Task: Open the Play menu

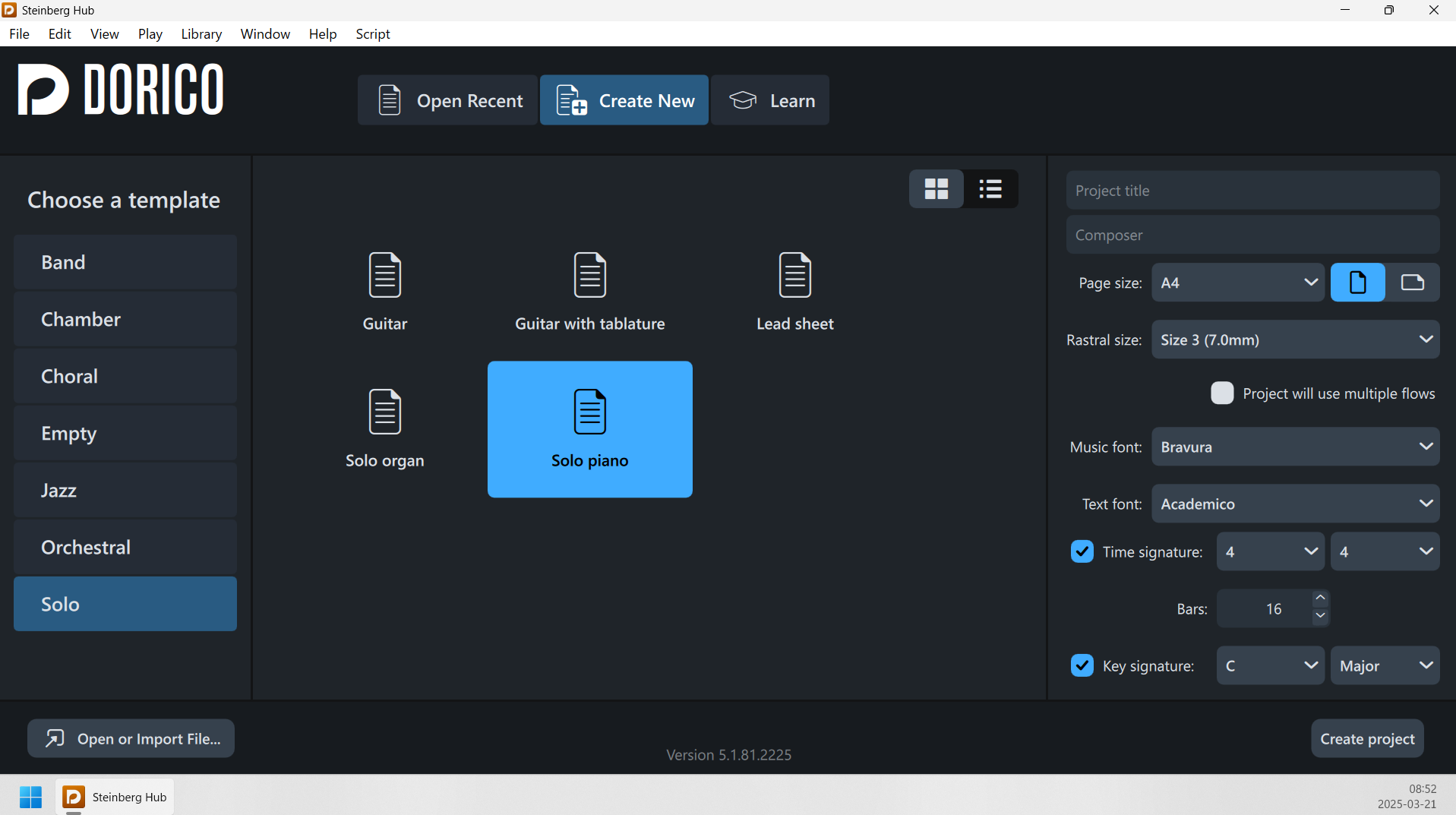Action: 150,33
